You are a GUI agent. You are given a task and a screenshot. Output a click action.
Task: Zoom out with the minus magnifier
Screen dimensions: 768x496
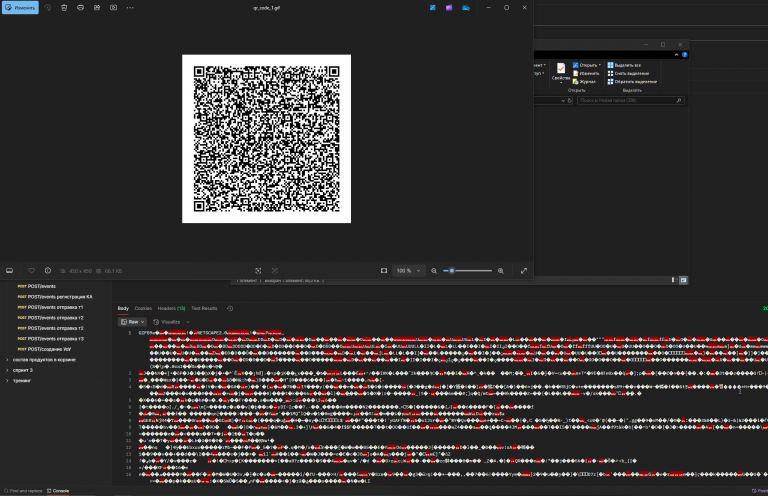(x=434, y=271)
